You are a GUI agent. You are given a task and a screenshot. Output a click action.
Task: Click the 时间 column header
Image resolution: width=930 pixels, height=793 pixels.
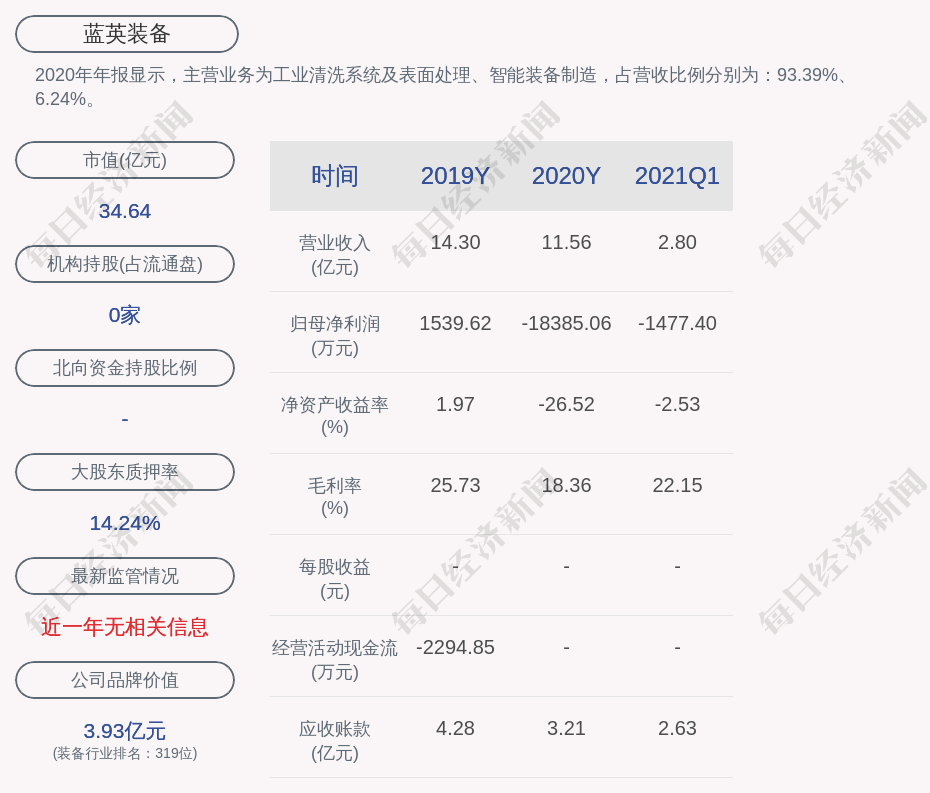tap(335, 176)
